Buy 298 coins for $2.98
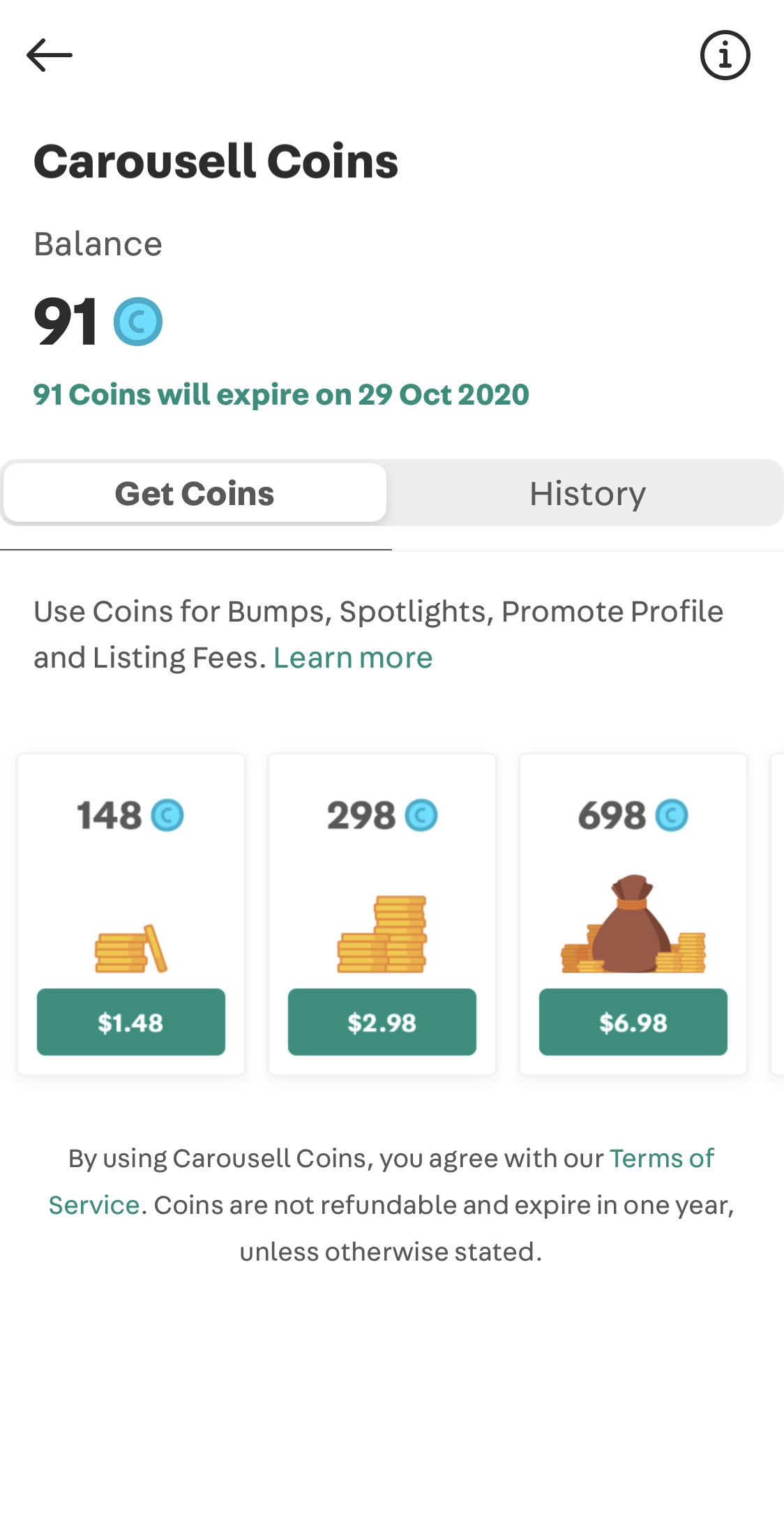 pos(382,1022)
